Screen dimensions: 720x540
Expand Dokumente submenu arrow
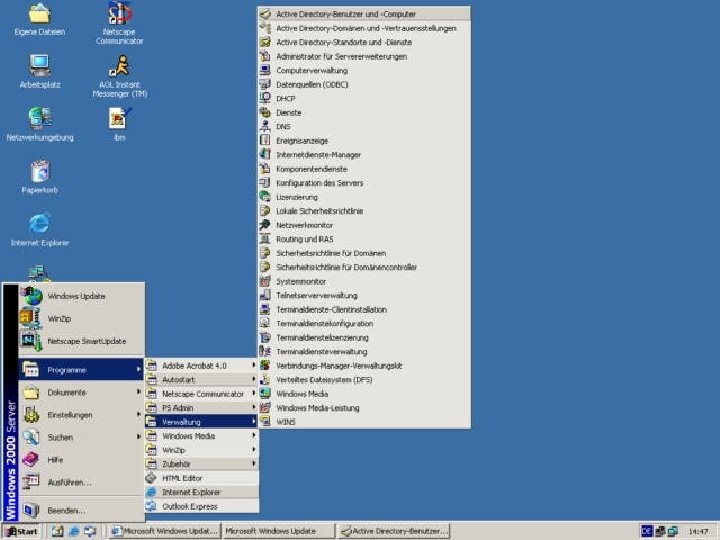pyautogui.click(x=138, y=392)
